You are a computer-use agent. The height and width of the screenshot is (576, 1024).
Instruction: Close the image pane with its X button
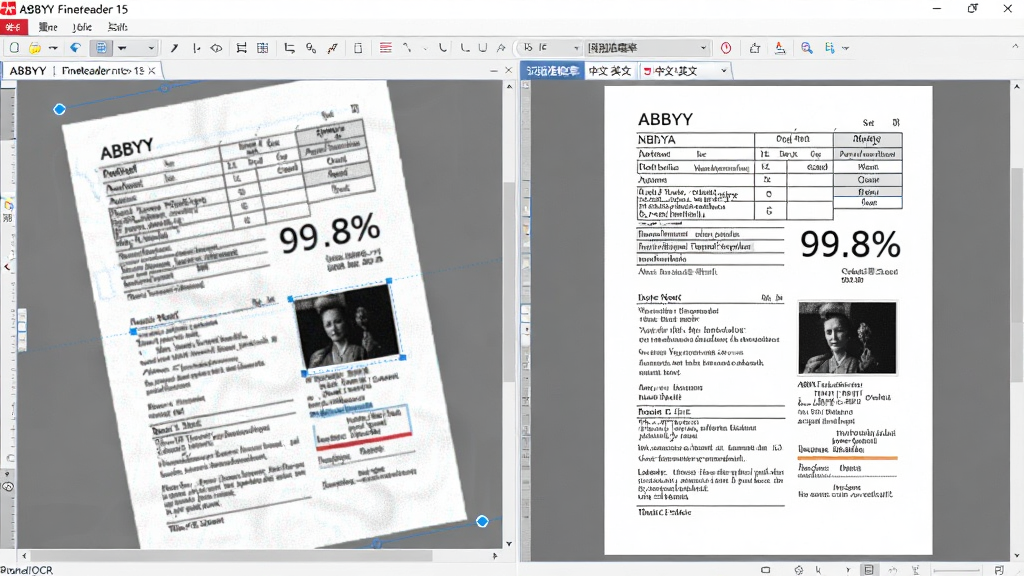509,71
